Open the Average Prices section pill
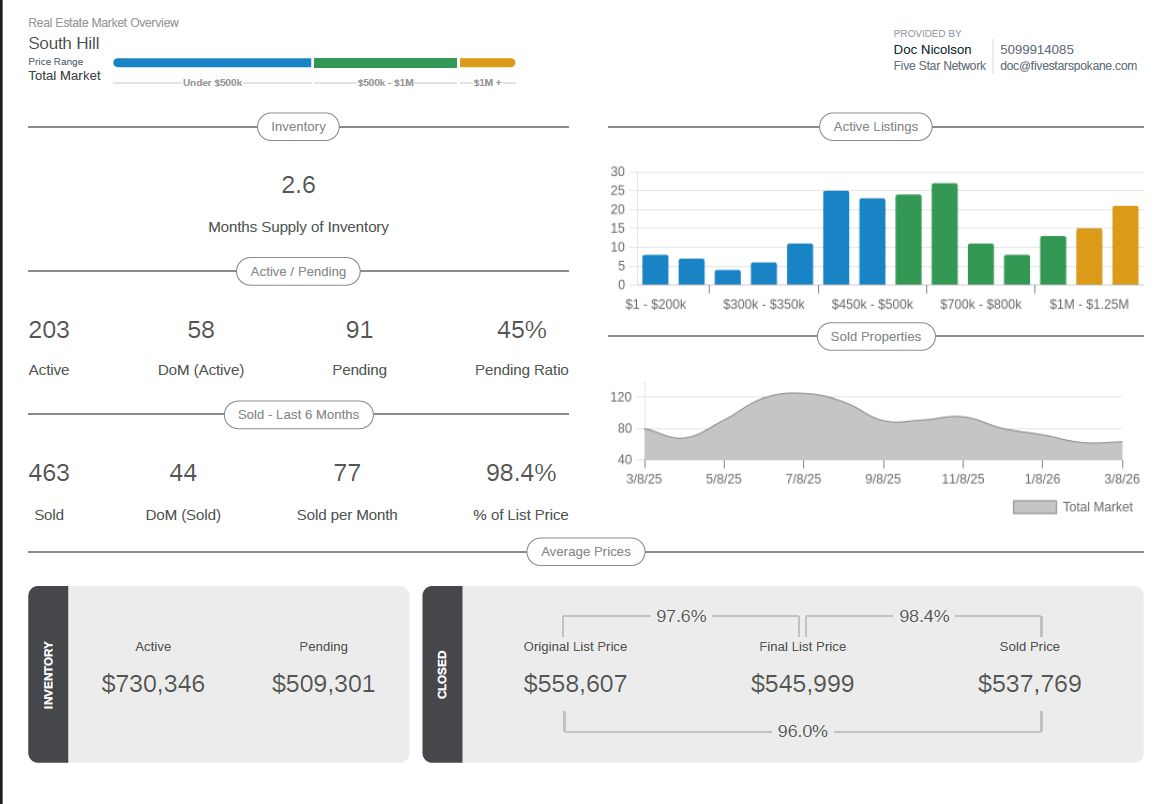This screenshot has width=1169, height=804. pos(585,551)
